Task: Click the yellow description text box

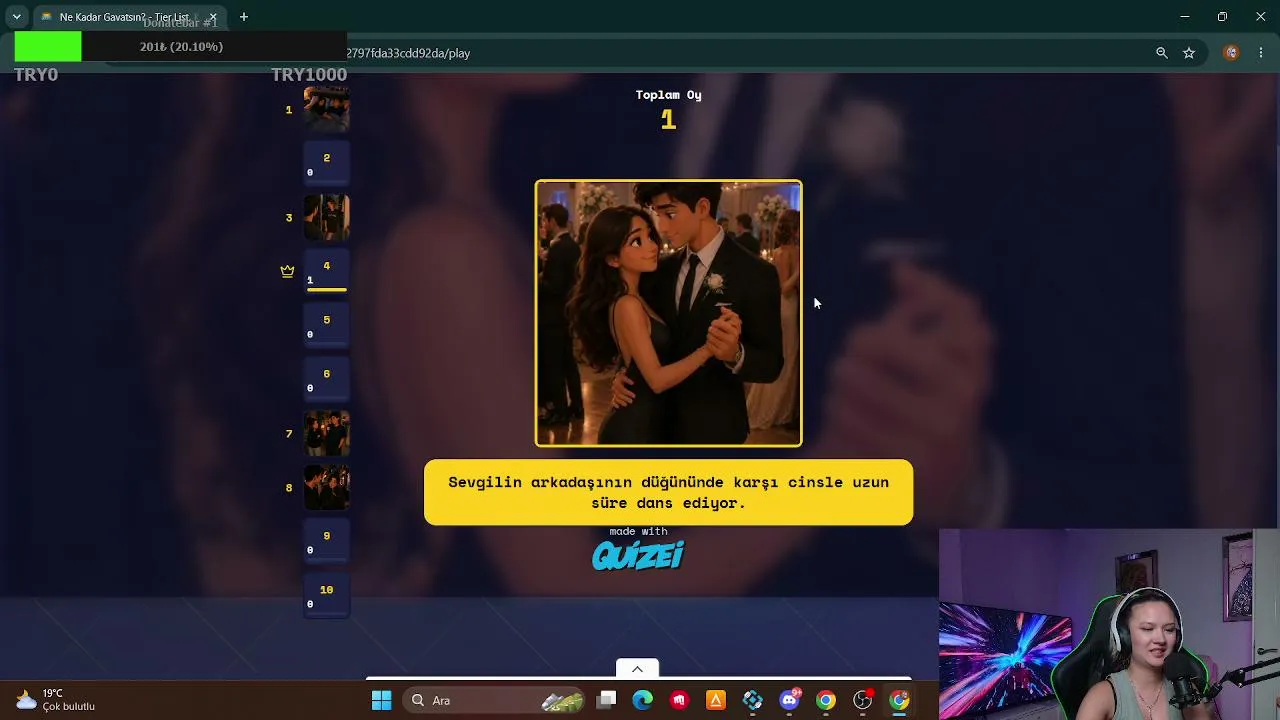Action: click(x=668, y=492)
